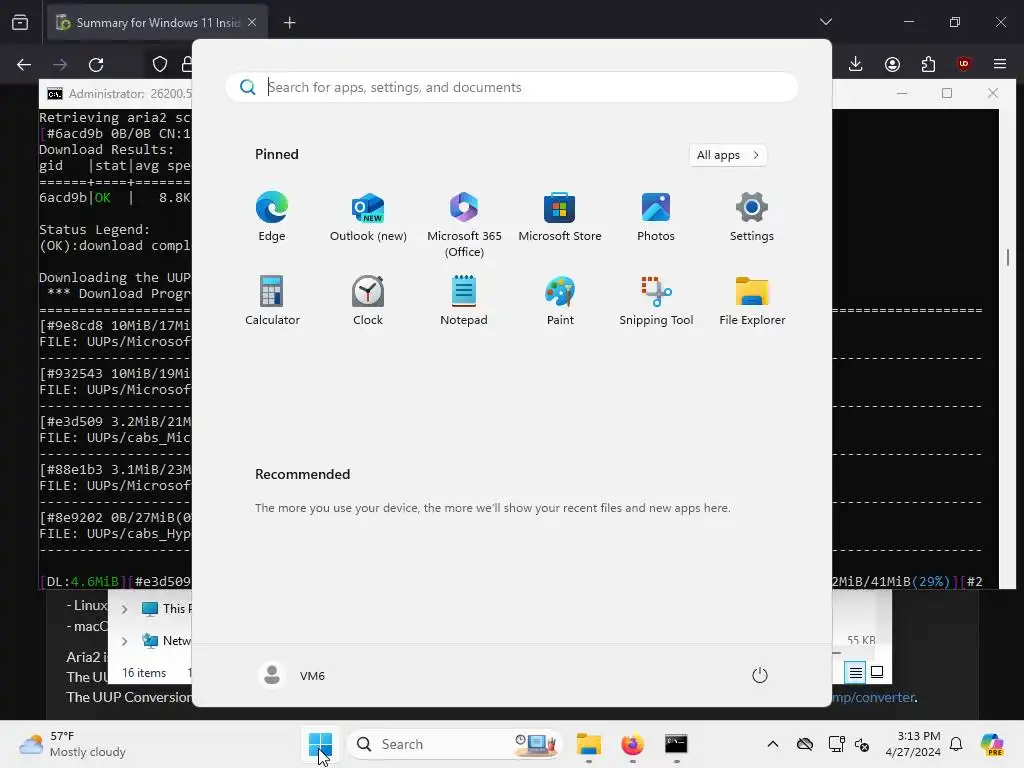
Task: Click the Firefox View icon
Action: pyautogui.click(x=20, y=23)
